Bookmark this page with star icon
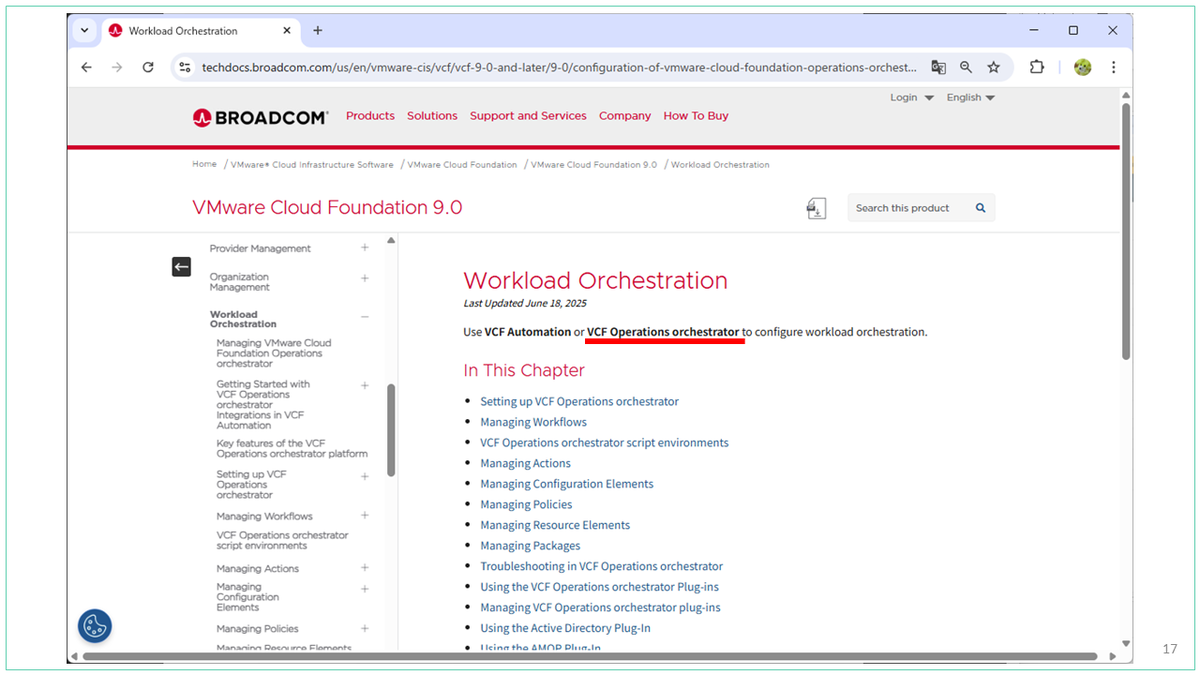This screenshot has width=1200, height=675. coord(994,67)
